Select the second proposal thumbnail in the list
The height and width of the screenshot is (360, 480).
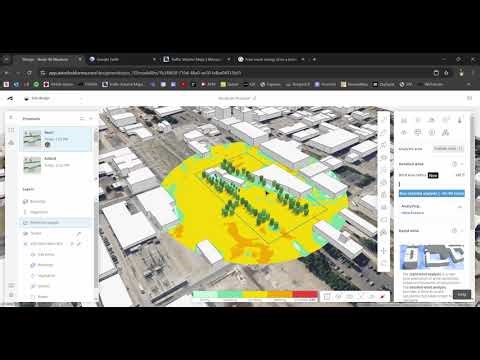click(32, 165)
